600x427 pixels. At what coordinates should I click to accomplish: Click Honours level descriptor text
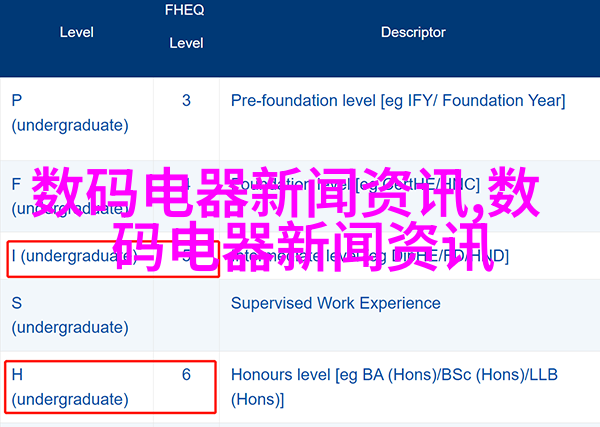[394, 387]
